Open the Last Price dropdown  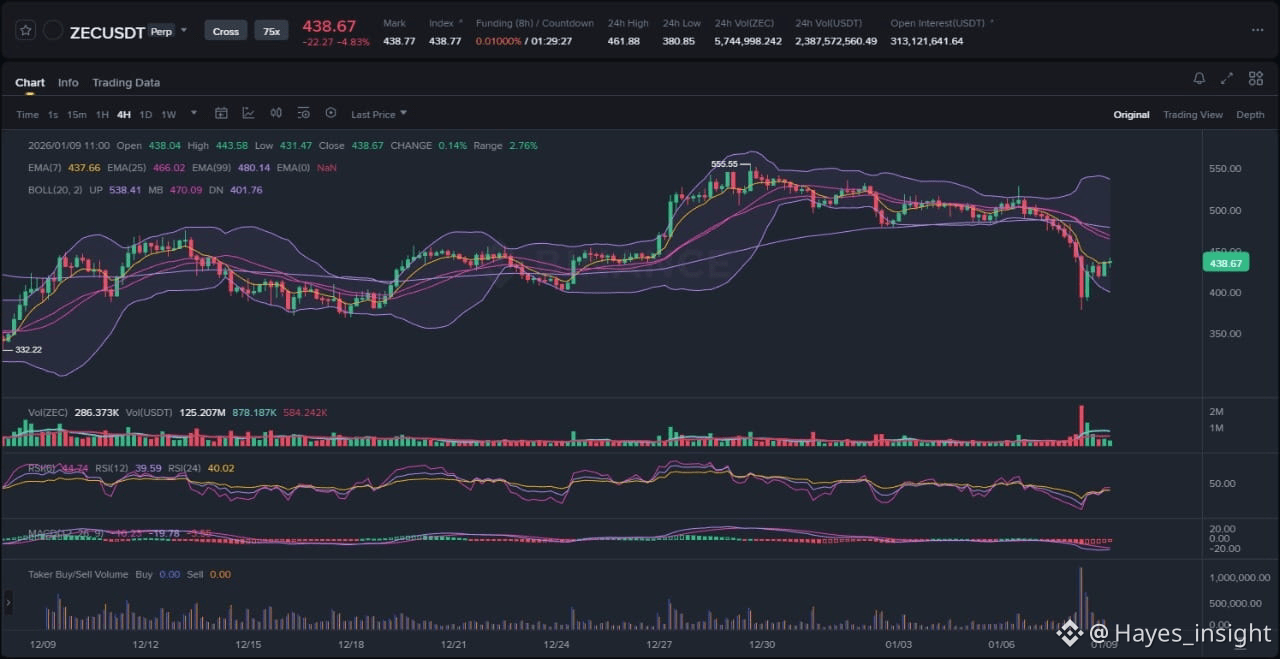click(379, 114)
